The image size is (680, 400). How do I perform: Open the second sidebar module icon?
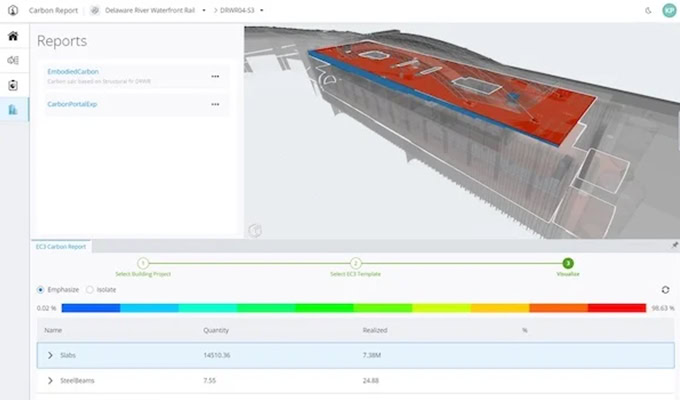coord(13,60)
